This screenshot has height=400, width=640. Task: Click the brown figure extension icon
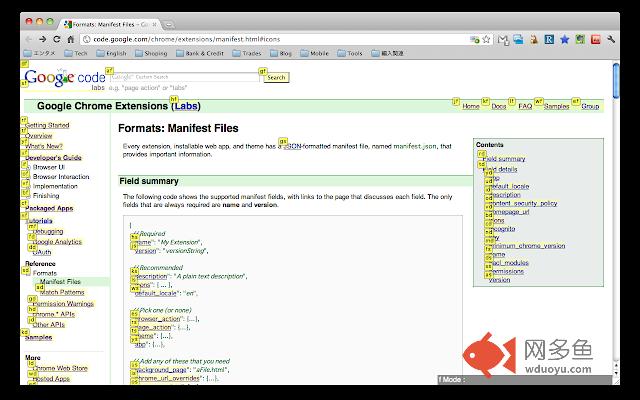tap(534, 39)
